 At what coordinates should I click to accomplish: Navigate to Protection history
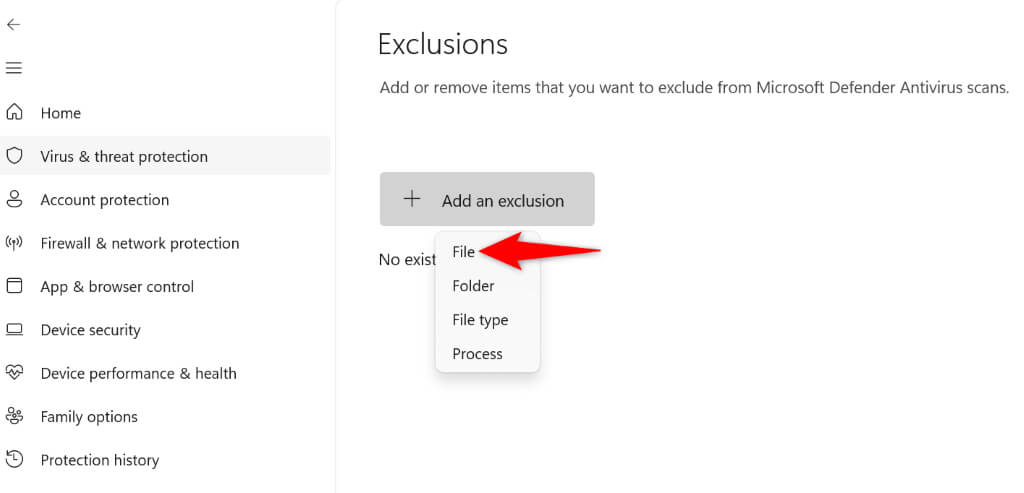point(99,460)
